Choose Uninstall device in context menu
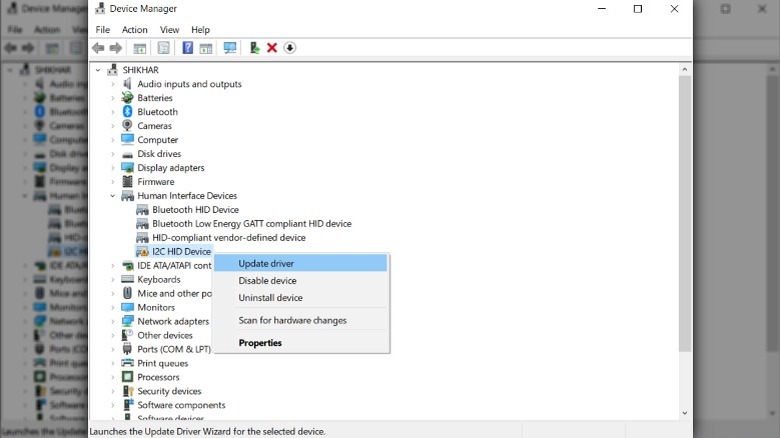 pos(301,298)
